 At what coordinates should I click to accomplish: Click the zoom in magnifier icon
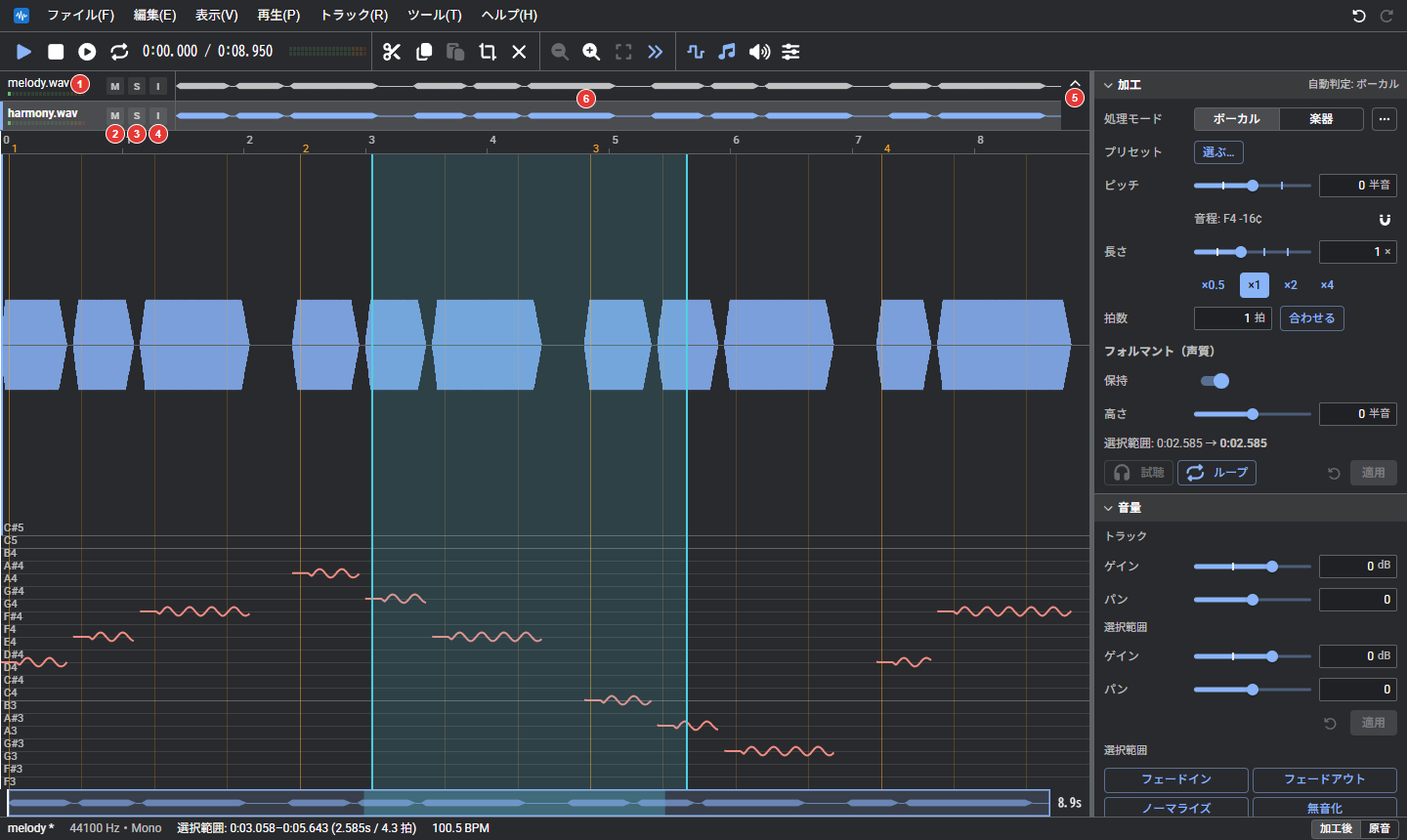tap(591, 52)
